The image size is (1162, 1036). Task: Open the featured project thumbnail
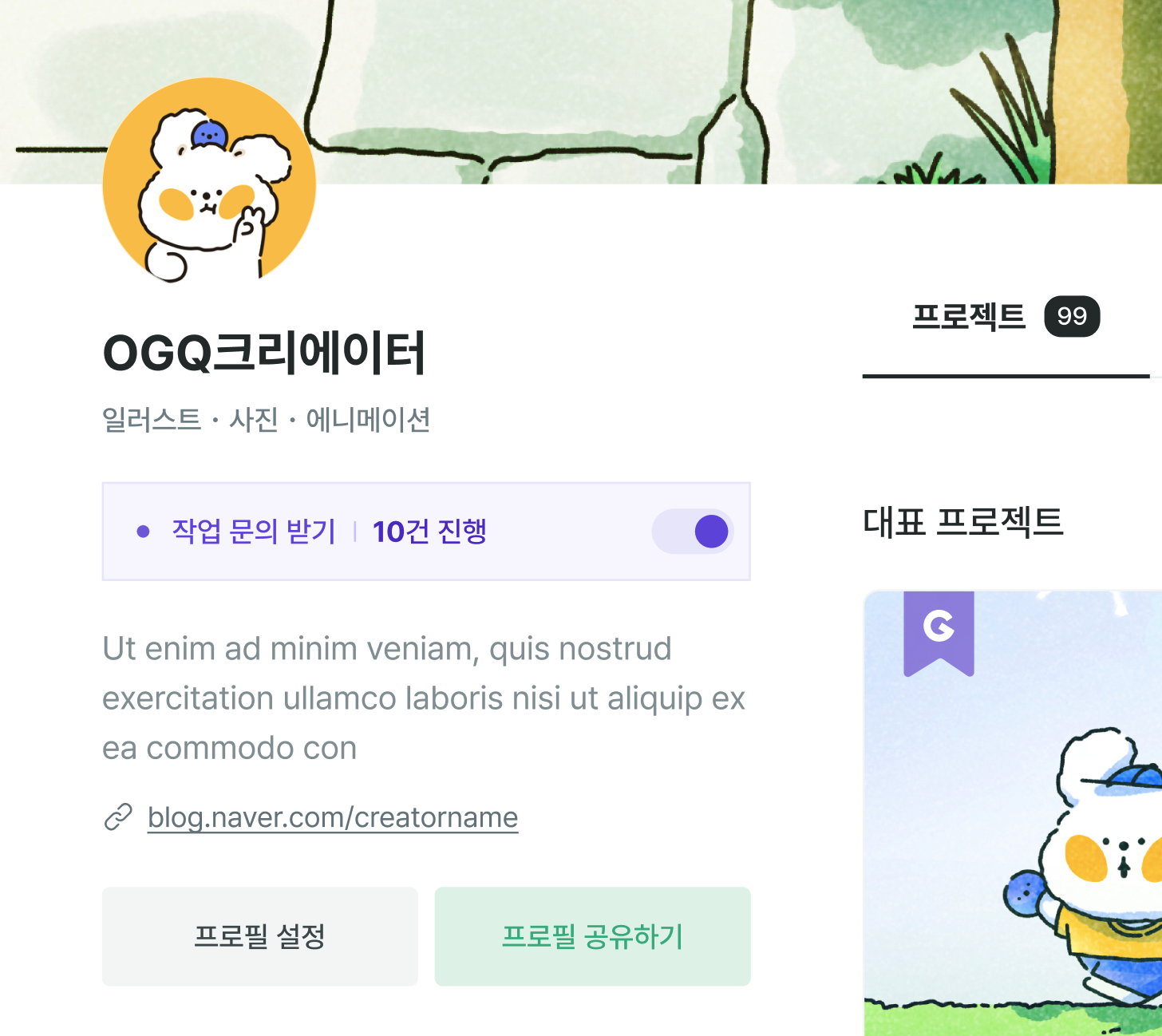click(x=1013, y=813)
